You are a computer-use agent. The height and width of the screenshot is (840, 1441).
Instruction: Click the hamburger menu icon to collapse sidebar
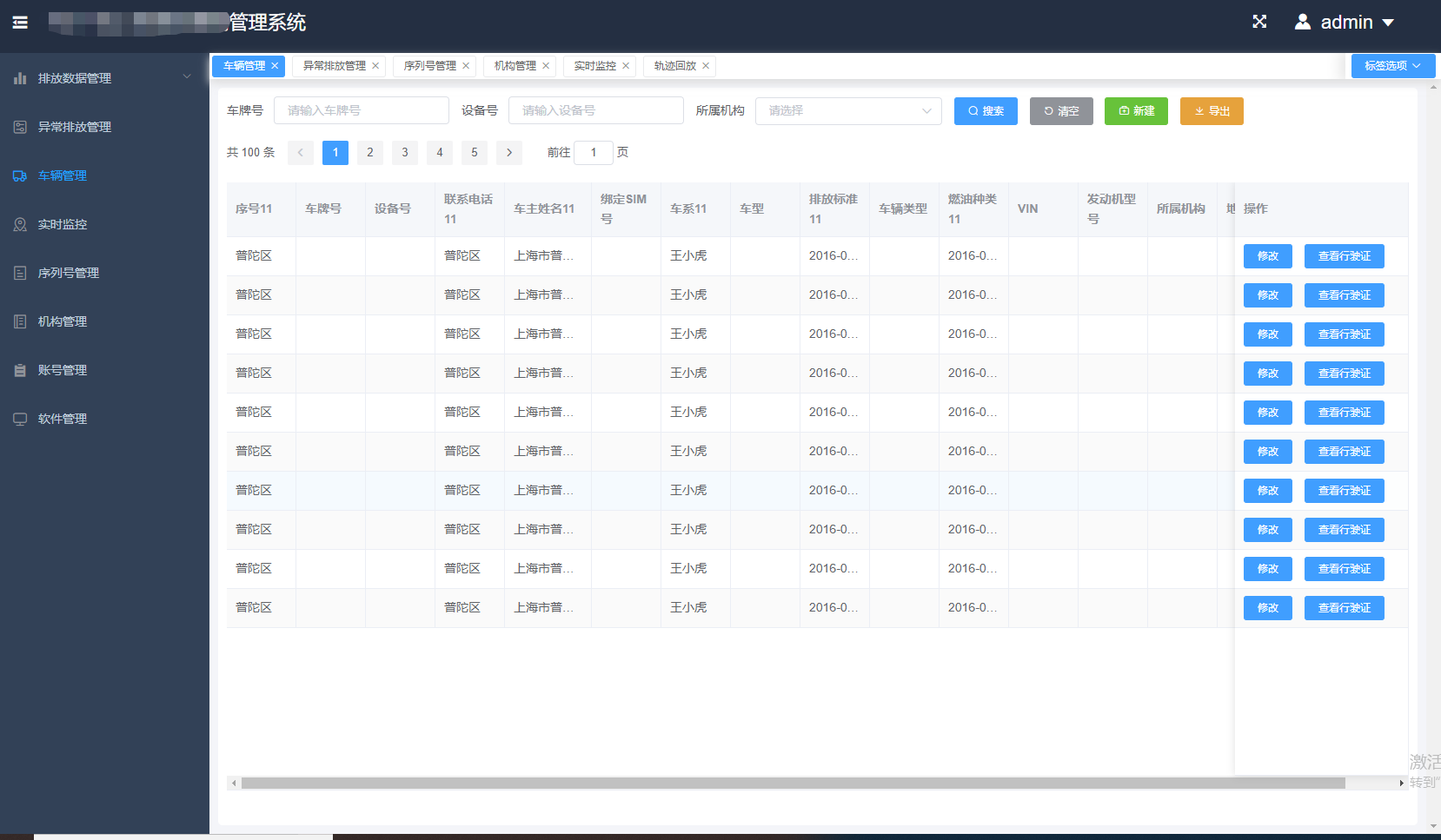pyautogui.click(x=20, y=23)
